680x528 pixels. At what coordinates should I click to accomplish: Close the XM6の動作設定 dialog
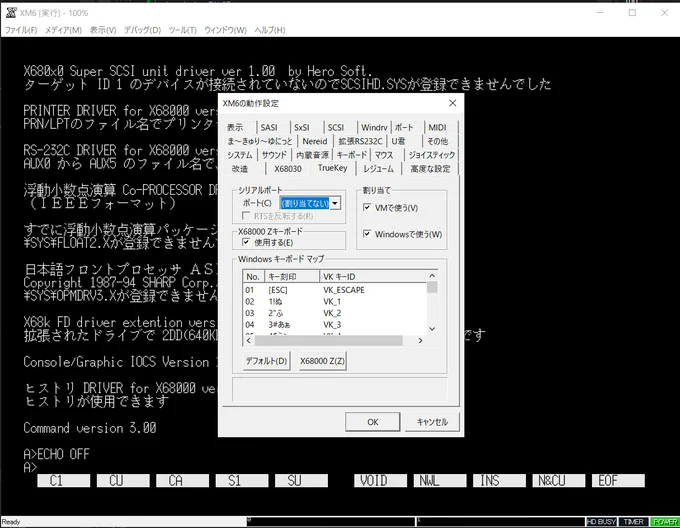pos(453,103)
